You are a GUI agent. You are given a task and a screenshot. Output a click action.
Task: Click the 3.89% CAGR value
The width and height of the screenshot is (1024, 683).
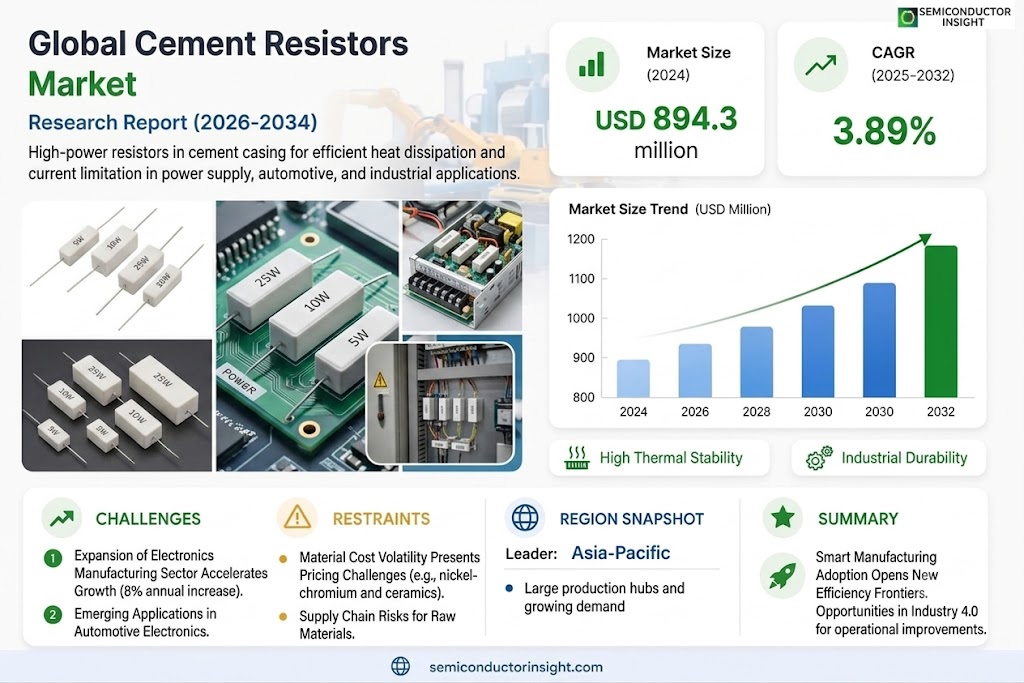click(x=884, y=130)
